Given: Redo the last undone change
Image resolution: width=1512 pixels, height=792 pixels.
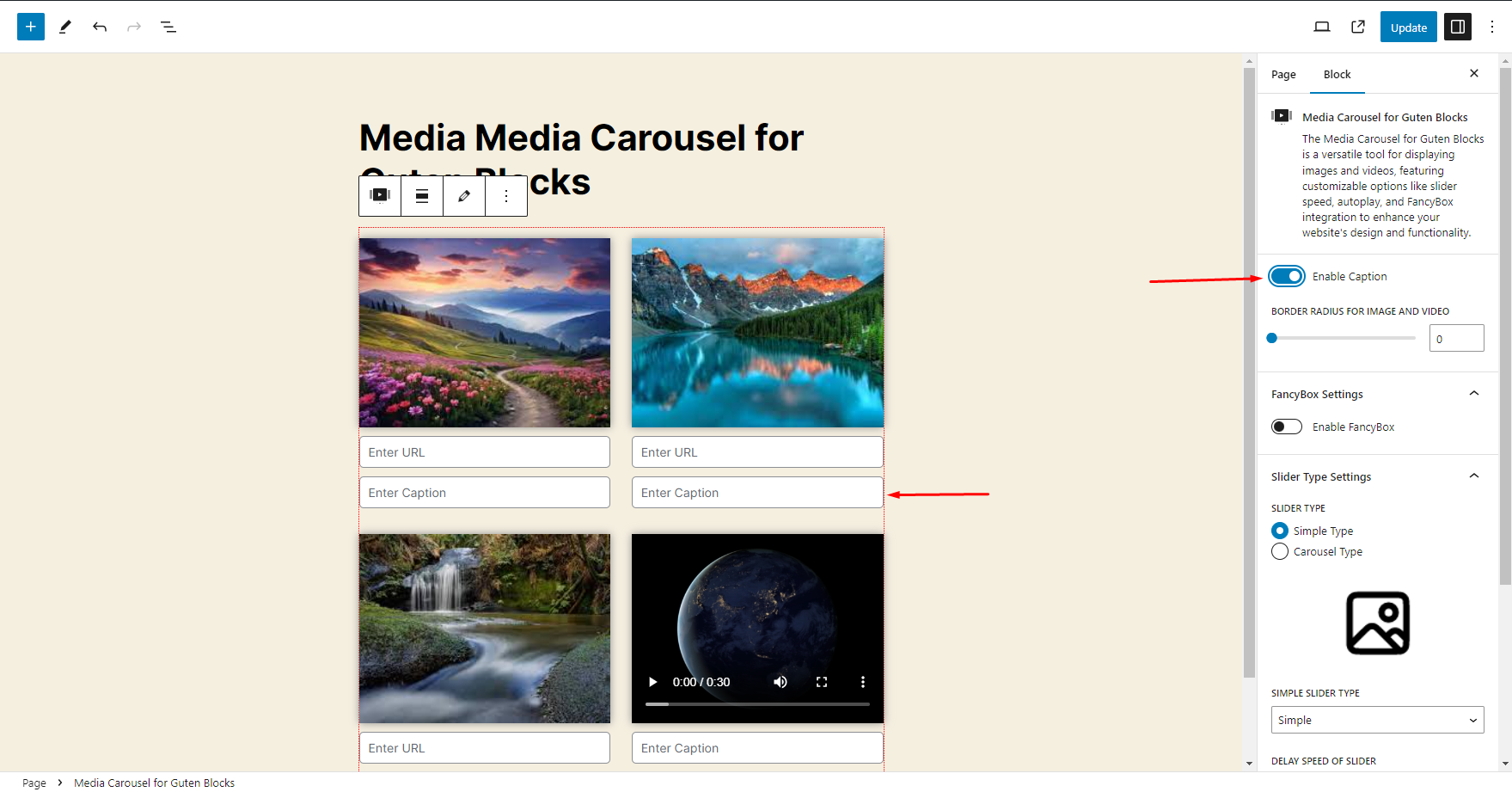Looking at the screenshot, I should [x=134, y=27].
